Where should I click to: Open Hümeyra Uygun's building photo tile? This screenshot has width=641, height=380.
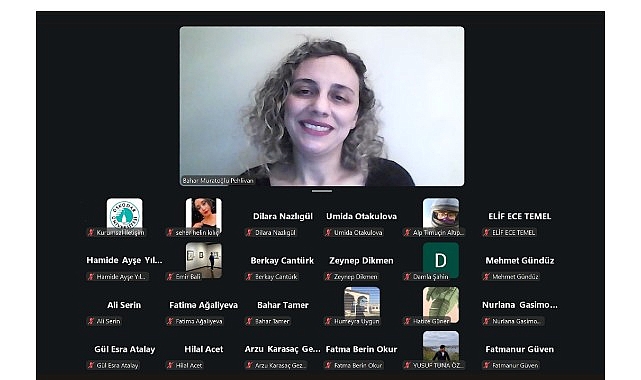[362, 305]
